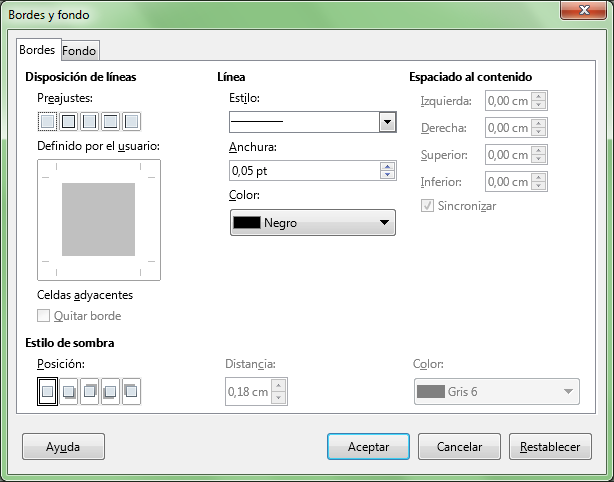Set shadow to bottom right position
The width and height of the screenshot is (614, 482).
69,392
